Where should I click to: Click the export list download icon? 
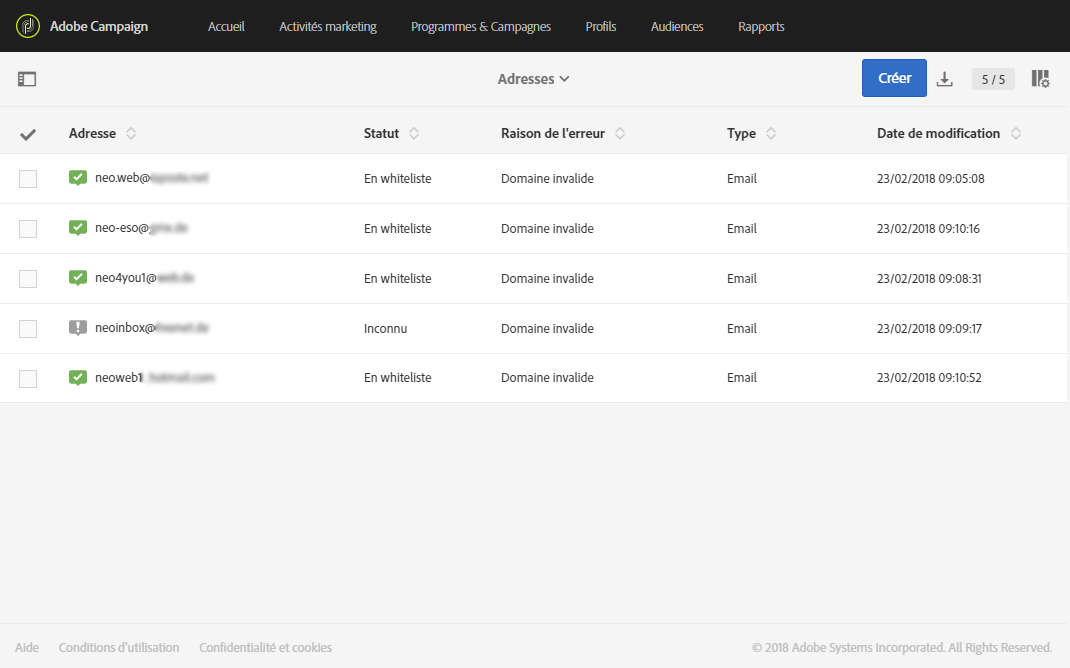[x=945, y=79]
